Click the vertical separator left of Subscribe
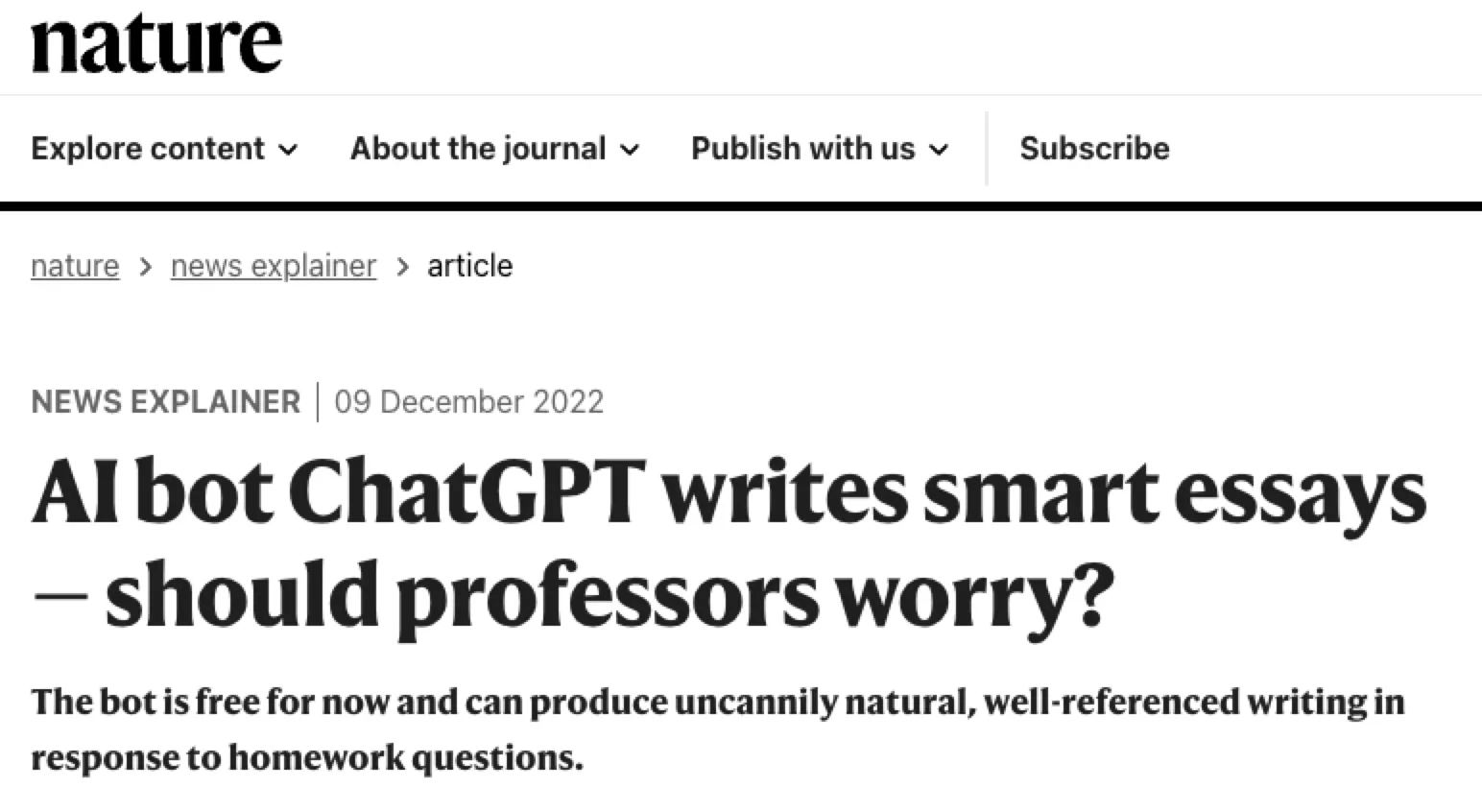This screenshot has height=812, width=1482. [x=986, y=149]
